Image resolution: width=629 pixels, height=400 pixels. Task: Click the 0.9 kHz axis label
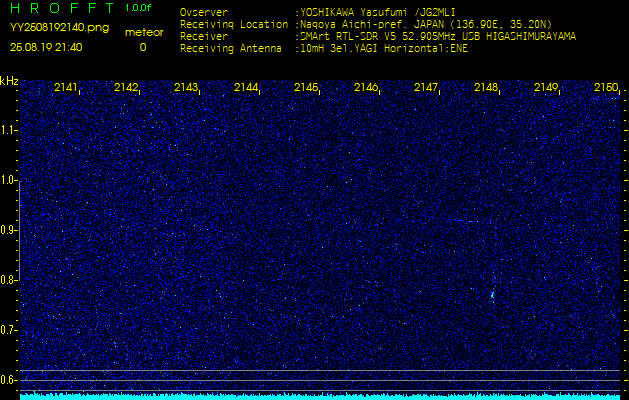[9, 230]
